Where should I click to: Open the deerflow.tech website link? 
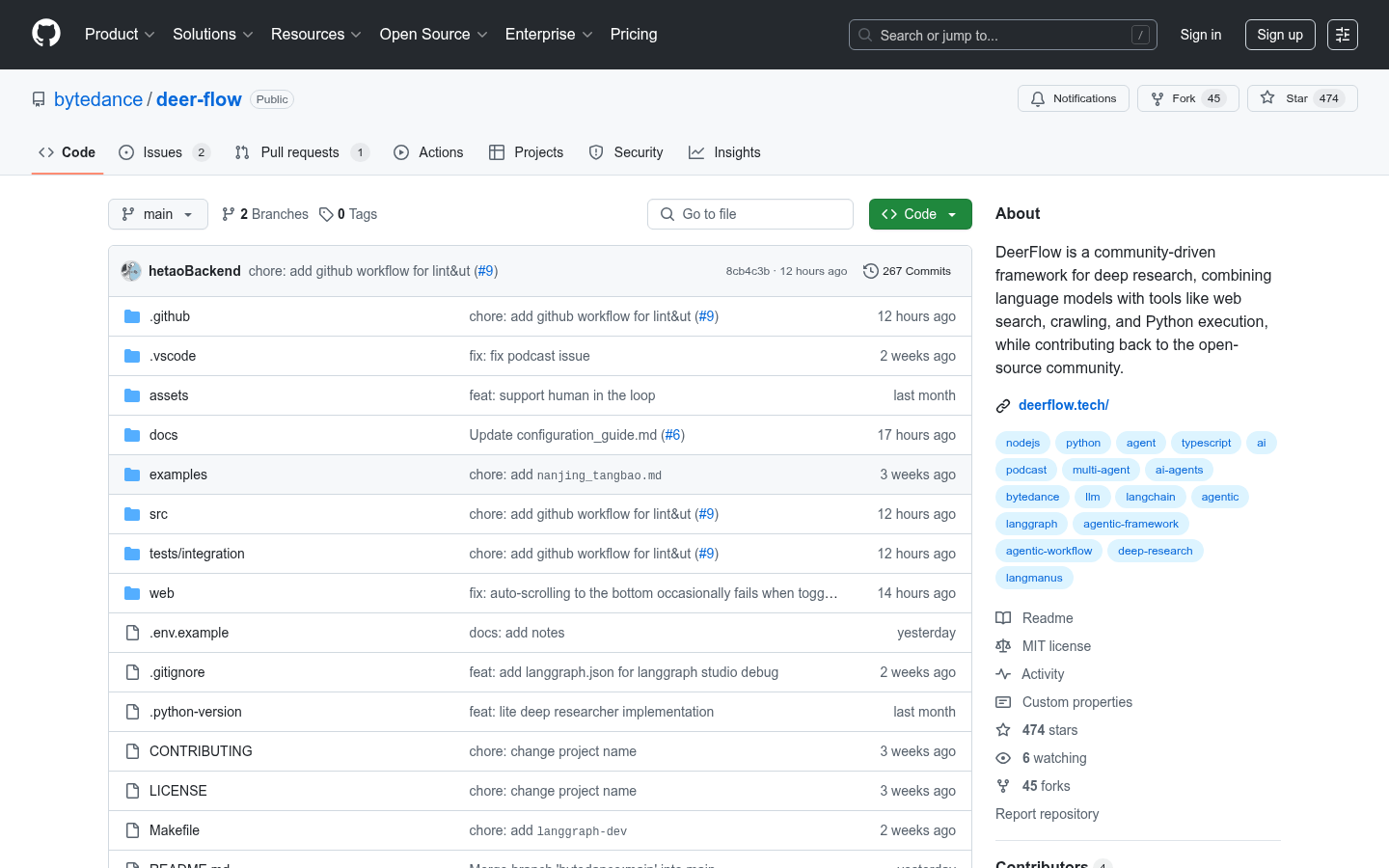point(1063,405)
